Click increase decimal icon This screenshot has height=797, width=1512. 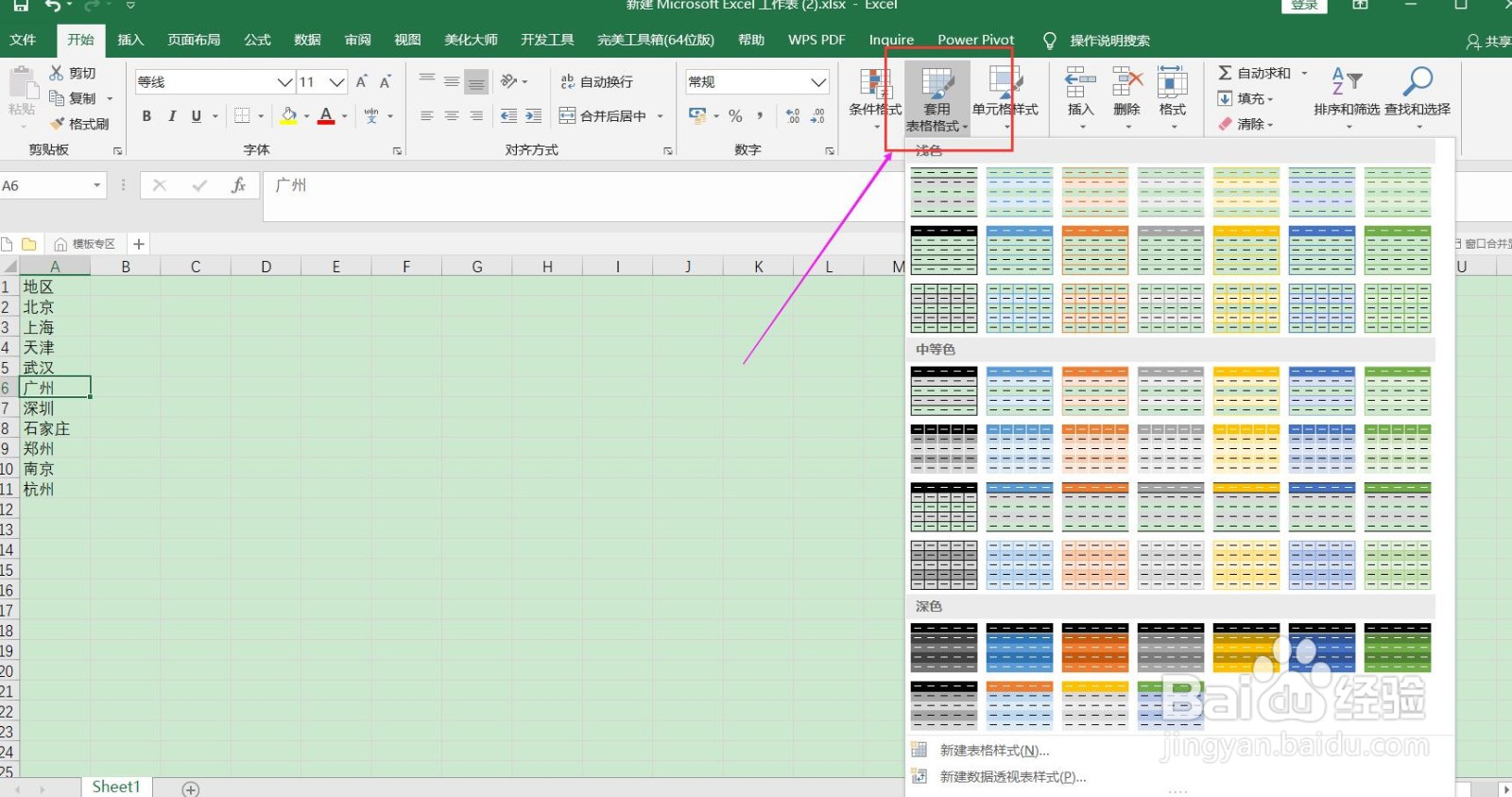coord(793,116)
